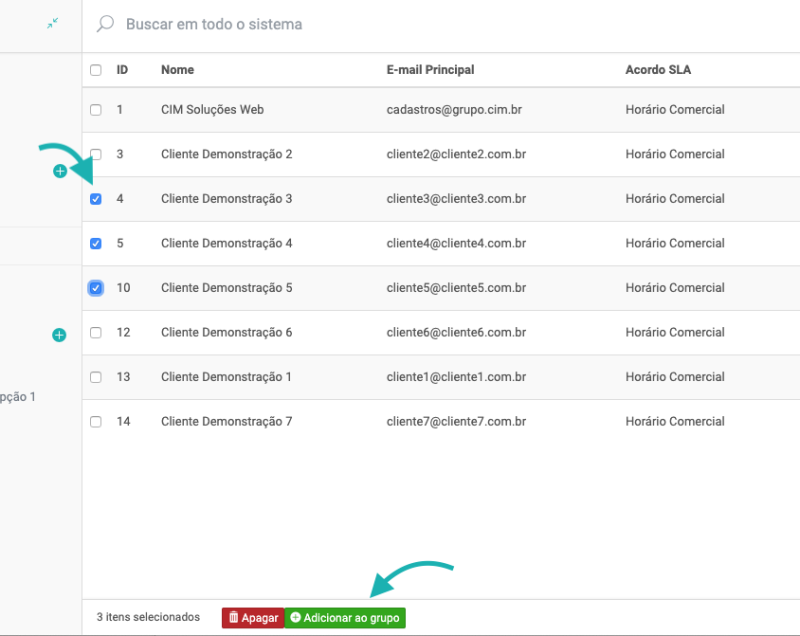
Task: Toggle the select-all checkbox in table header
Action: [96, 70]
